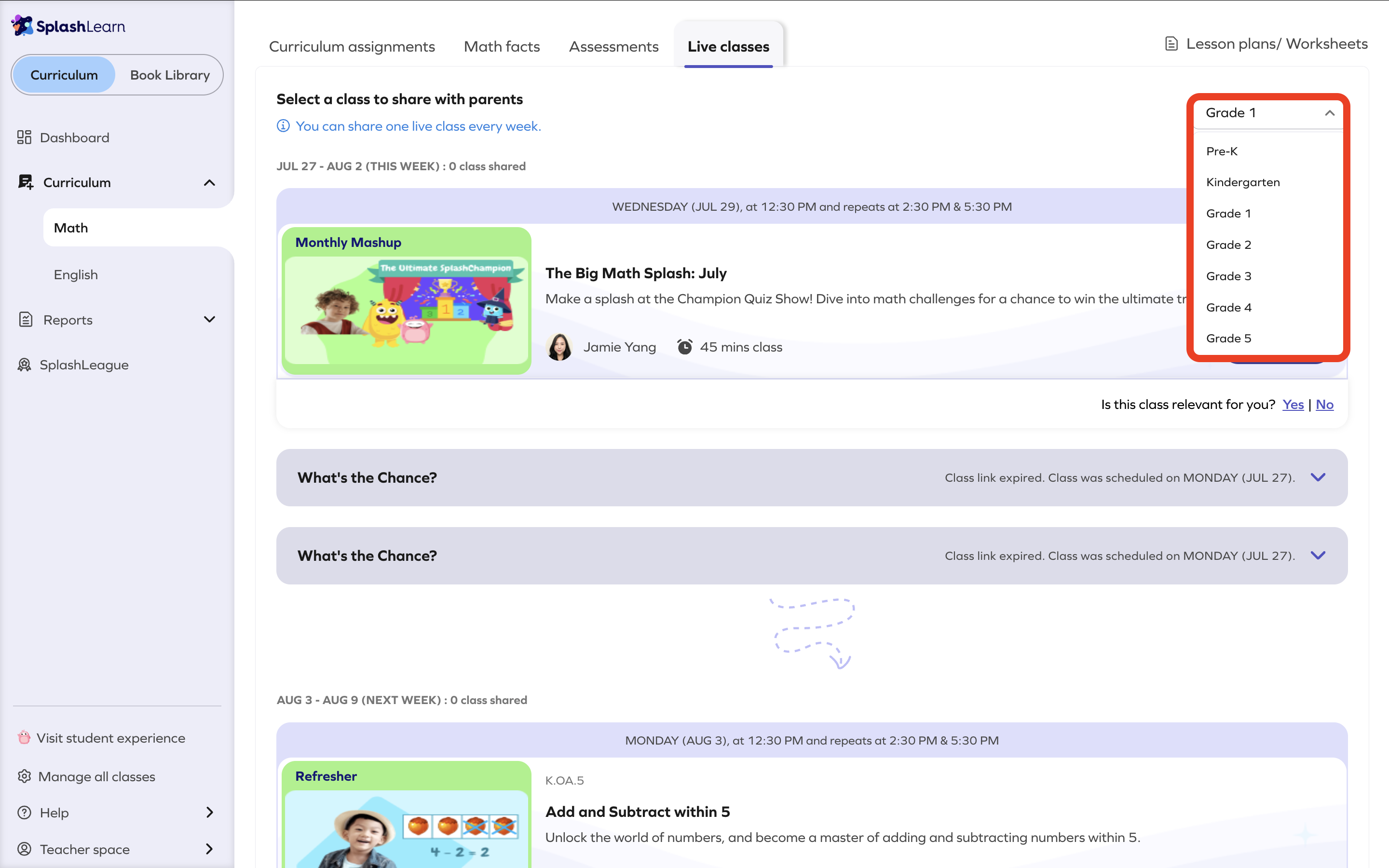Click Dashboard label in sidebar
This screenshot has height=868, width=1389.
75,137
